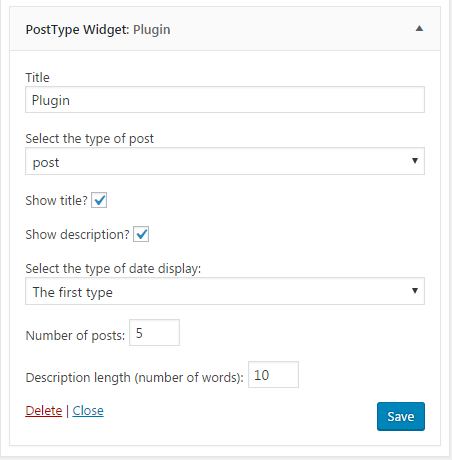Open the date display type dropdown
This screenshot has height=460, width=452.
pos(225,291)
